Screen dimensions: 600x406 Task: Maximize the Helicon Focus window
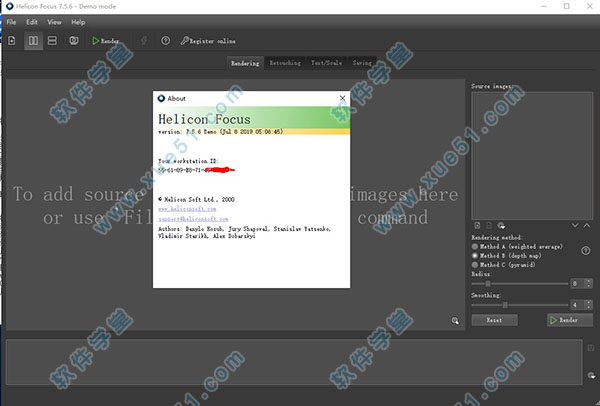click(x=566, y=6)
